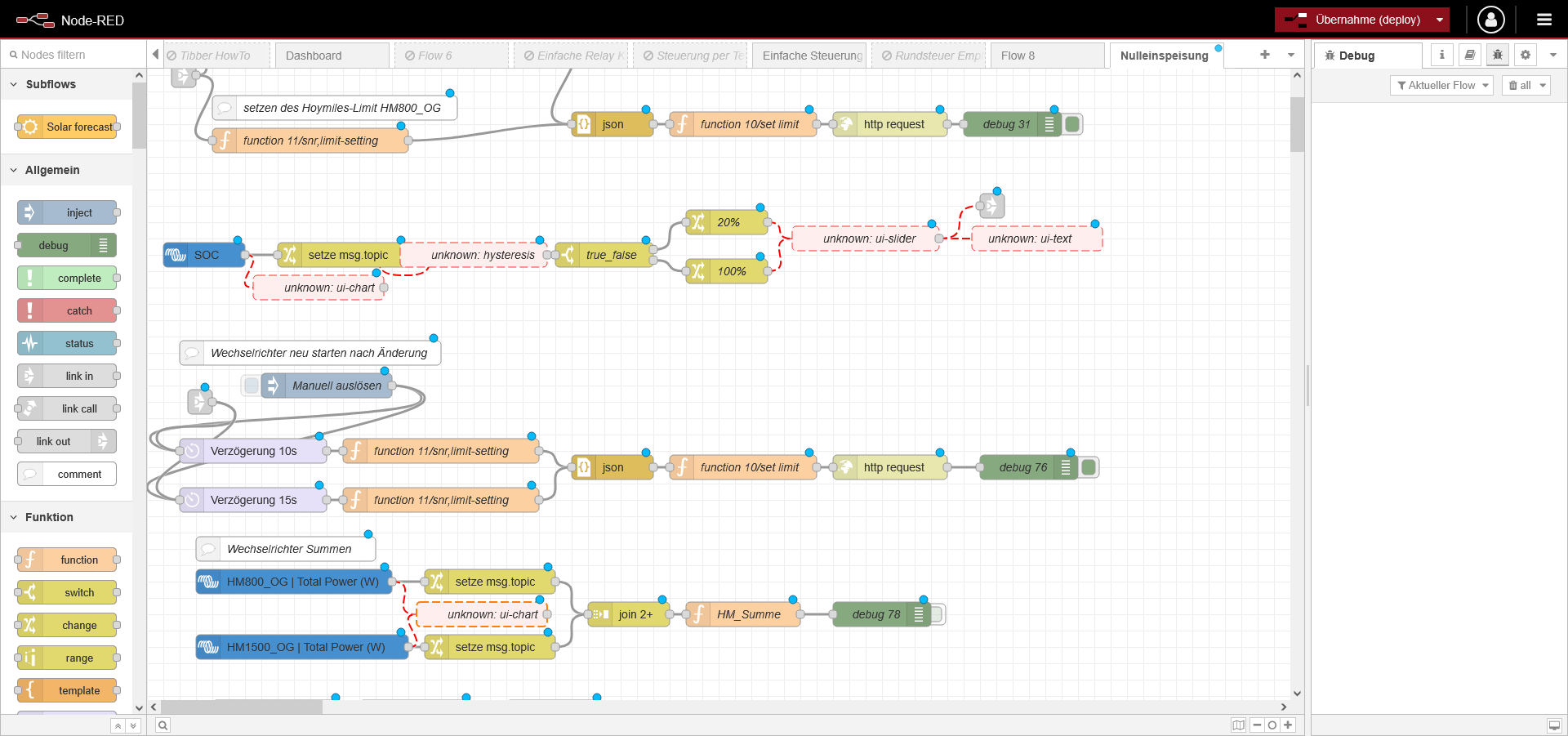Open the configuration nodes gear icon
The image size is (1568, 736).
tap(1525, 55)
